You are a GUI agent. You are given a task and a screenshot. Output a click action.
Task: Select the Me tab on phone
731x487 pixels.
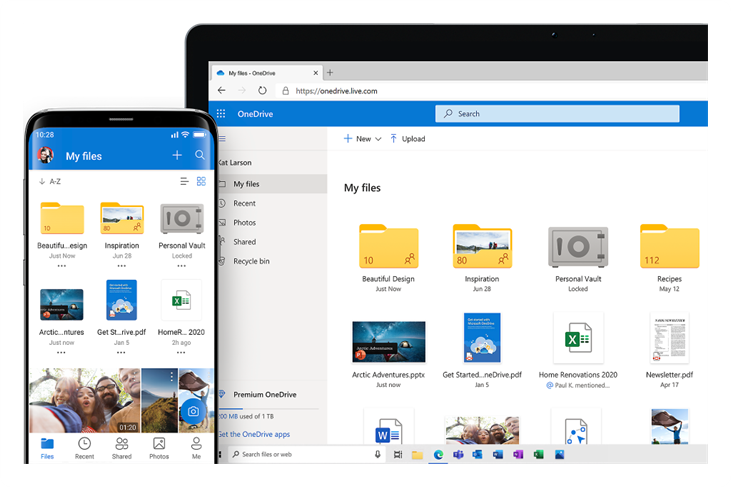tap(196, 448)
